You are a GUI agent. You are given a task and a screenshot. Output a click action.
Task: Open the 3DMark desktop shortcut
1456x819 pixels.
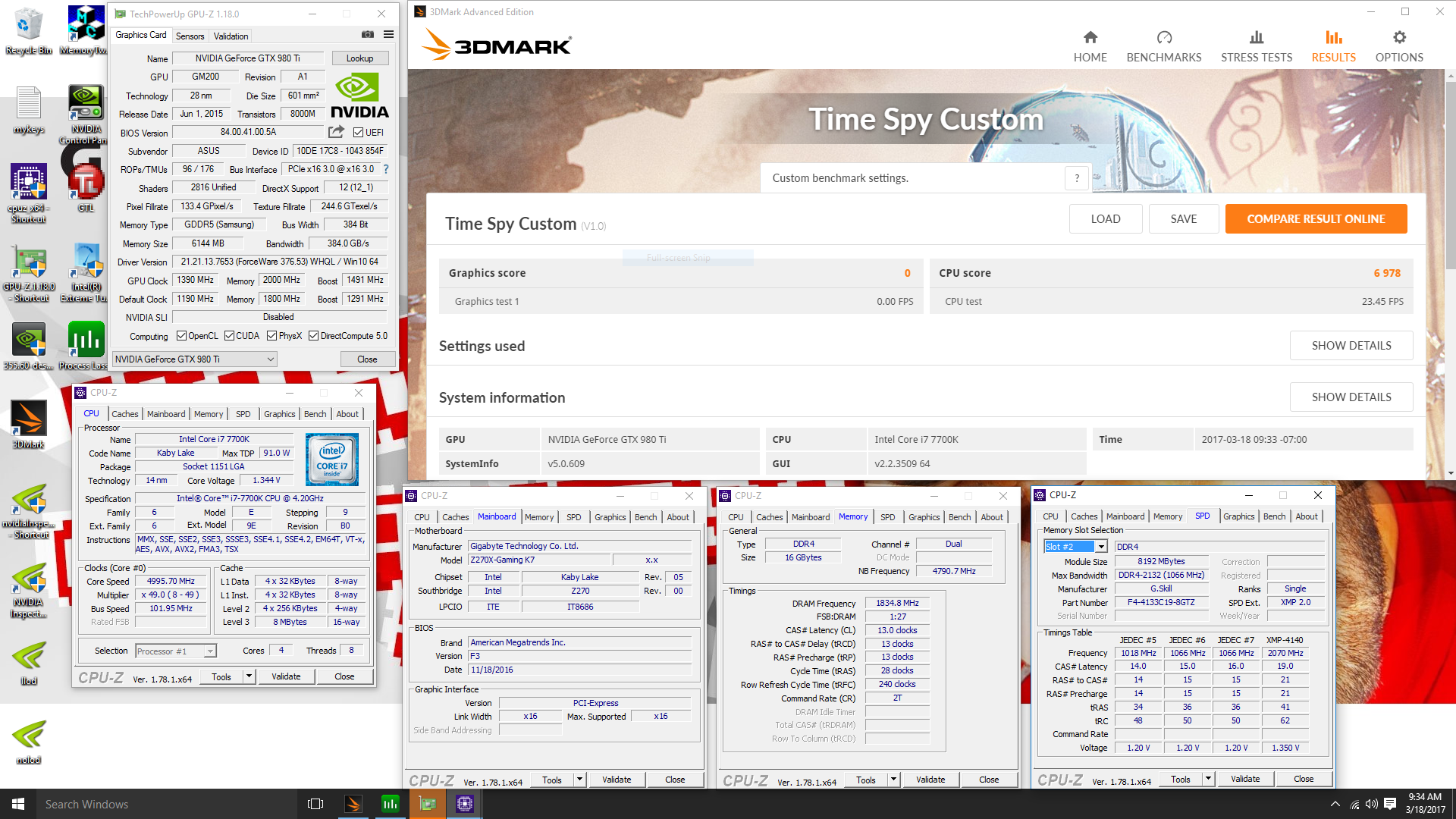[29, 425]
